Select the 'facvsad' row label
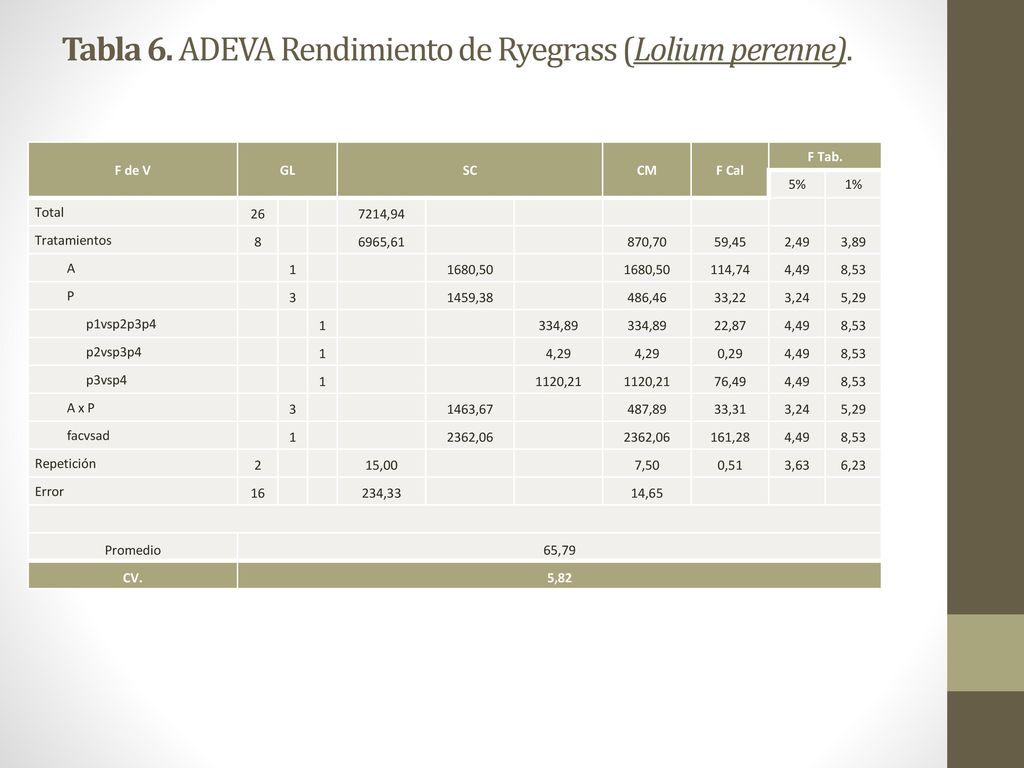The height and width of the screenshot is (768, 1024). coord(88,436)
